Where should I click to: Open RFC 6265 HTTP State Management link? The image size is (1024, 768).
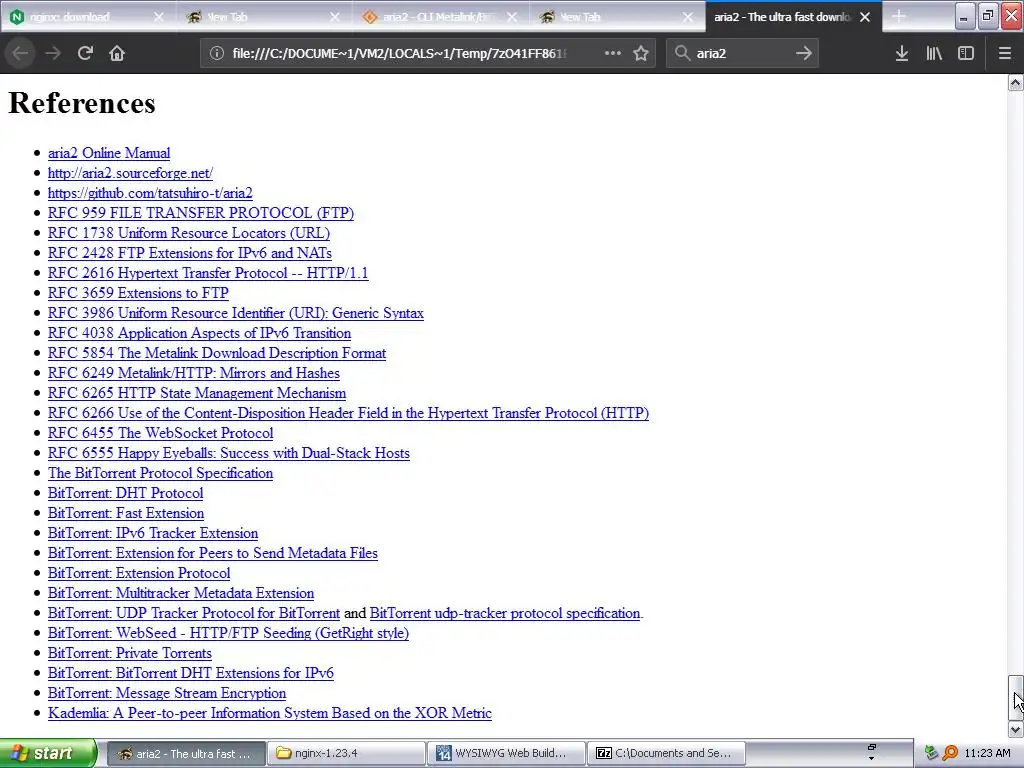click(x=197, y=393)
